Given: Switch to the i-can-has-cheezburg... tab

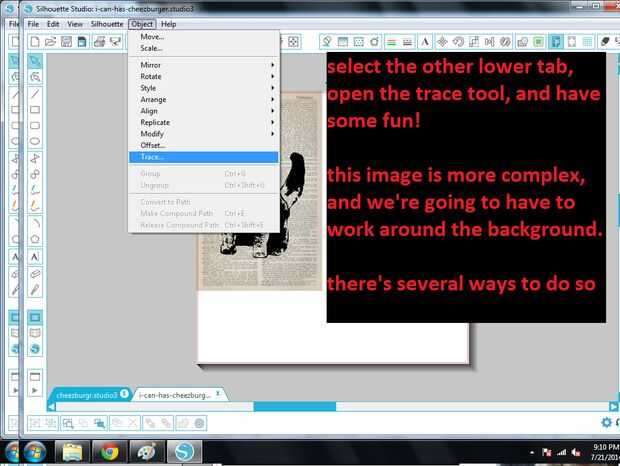Looking at the screenshot, I should point(175,395).
